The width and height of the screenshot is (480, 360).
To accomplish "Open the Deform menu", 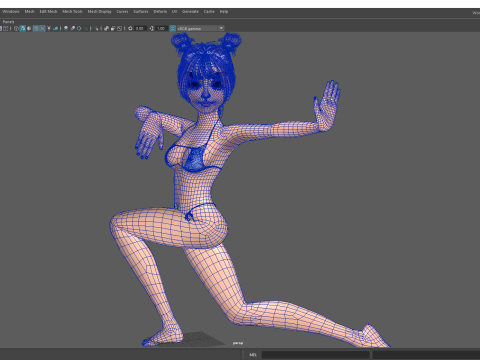I will coord(160,12).
